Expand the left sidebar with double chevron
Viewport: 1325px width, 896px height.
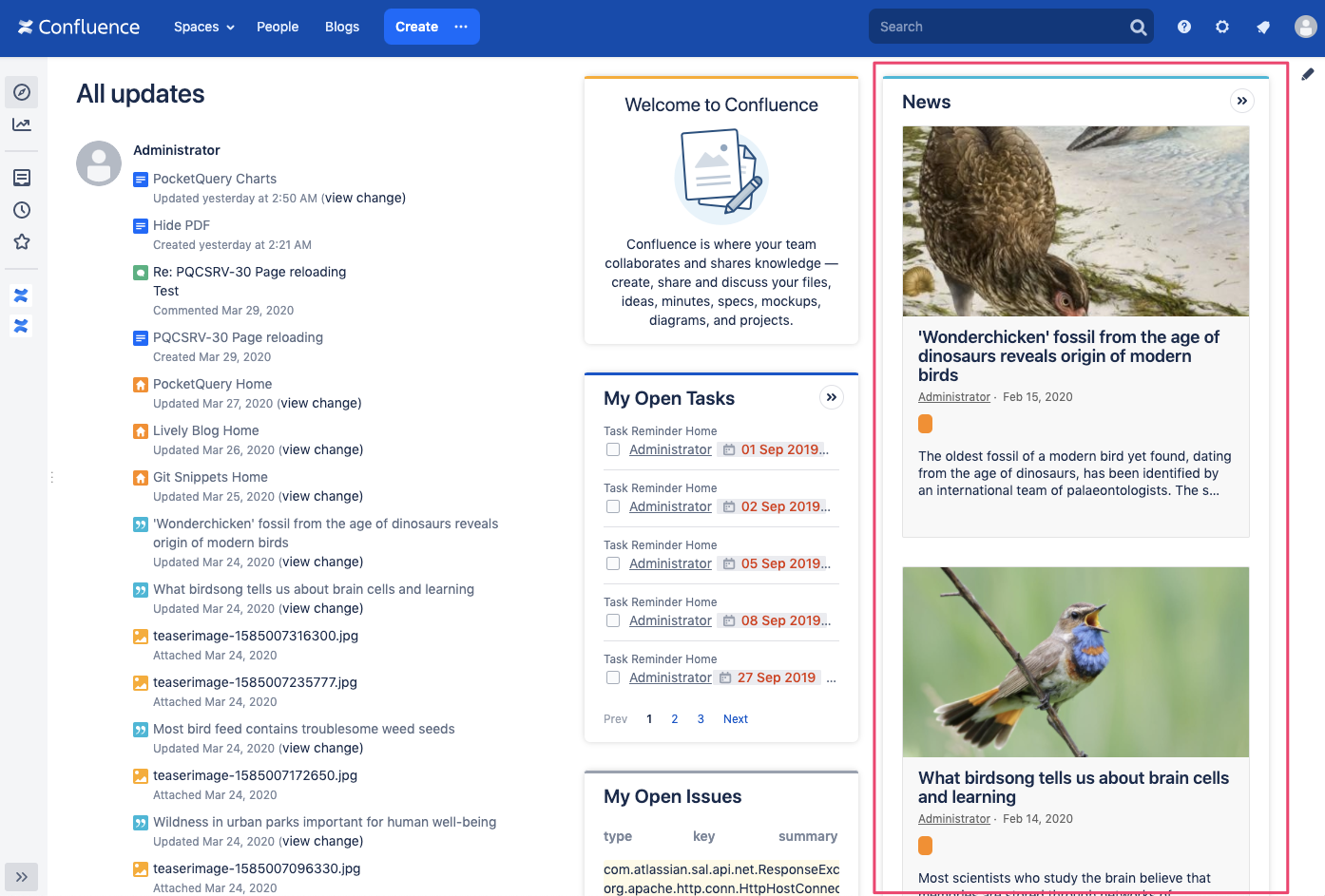pyautogui.click(x=22, y=877)
